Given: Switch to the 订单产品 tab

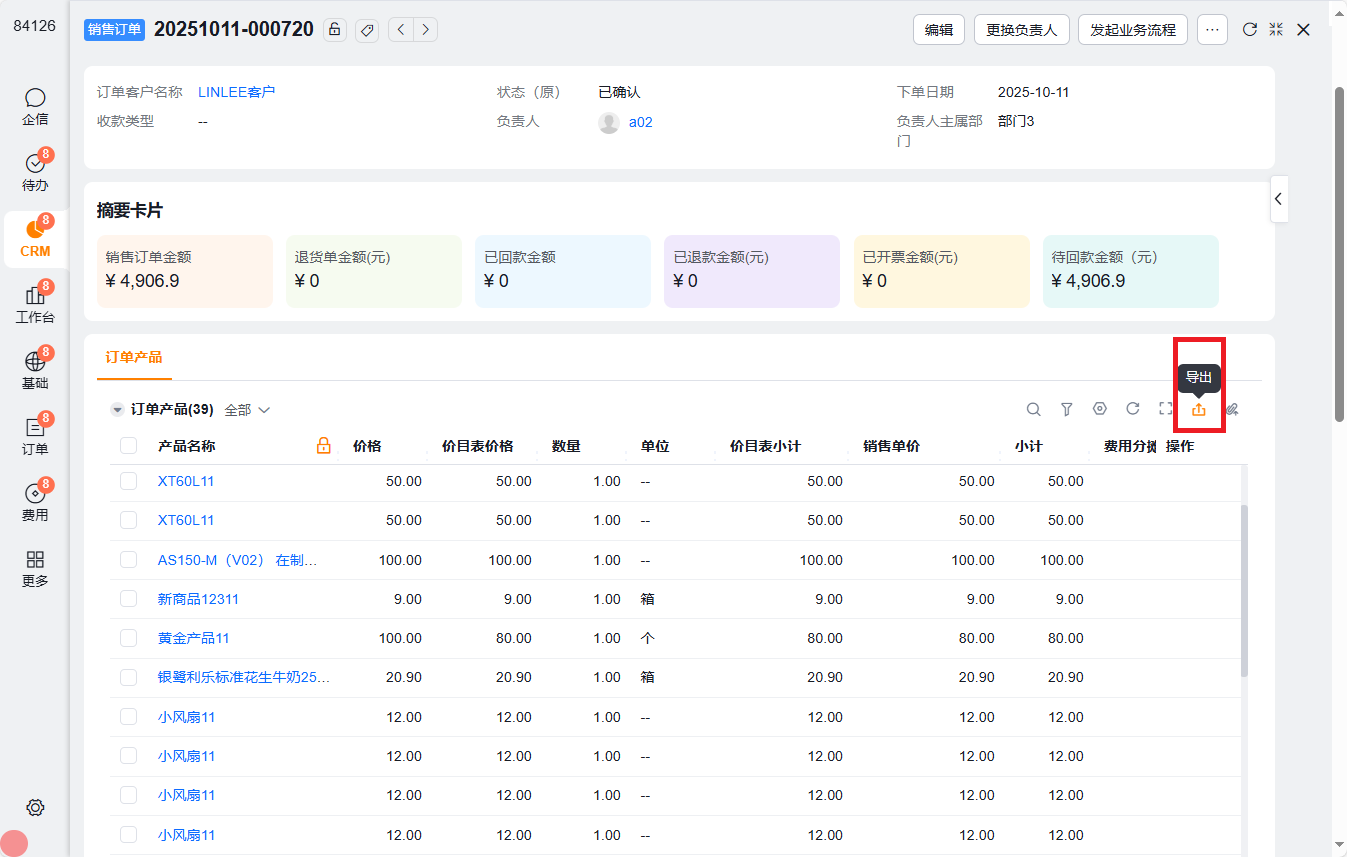Looking at the screenshot, I should coord(134,356).
